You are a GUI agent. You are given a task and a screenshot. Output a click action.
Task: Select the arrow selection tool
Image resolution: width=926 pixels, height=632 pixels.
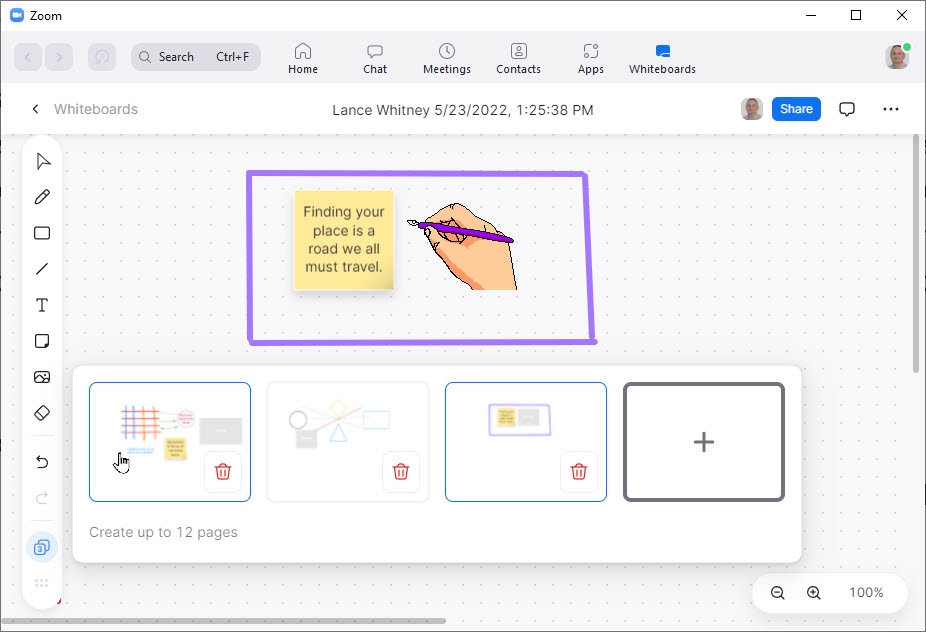[42, 161]
